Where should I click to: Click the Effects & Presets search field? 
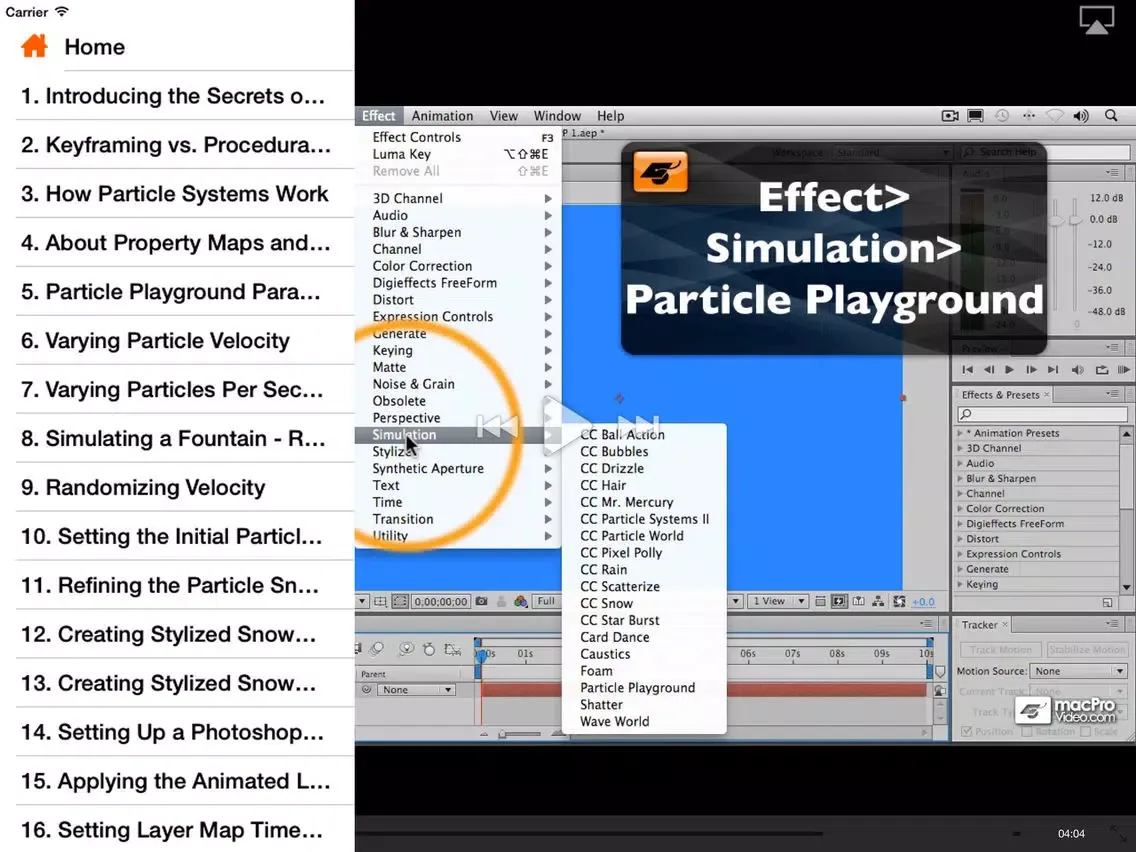point(1042,414)
